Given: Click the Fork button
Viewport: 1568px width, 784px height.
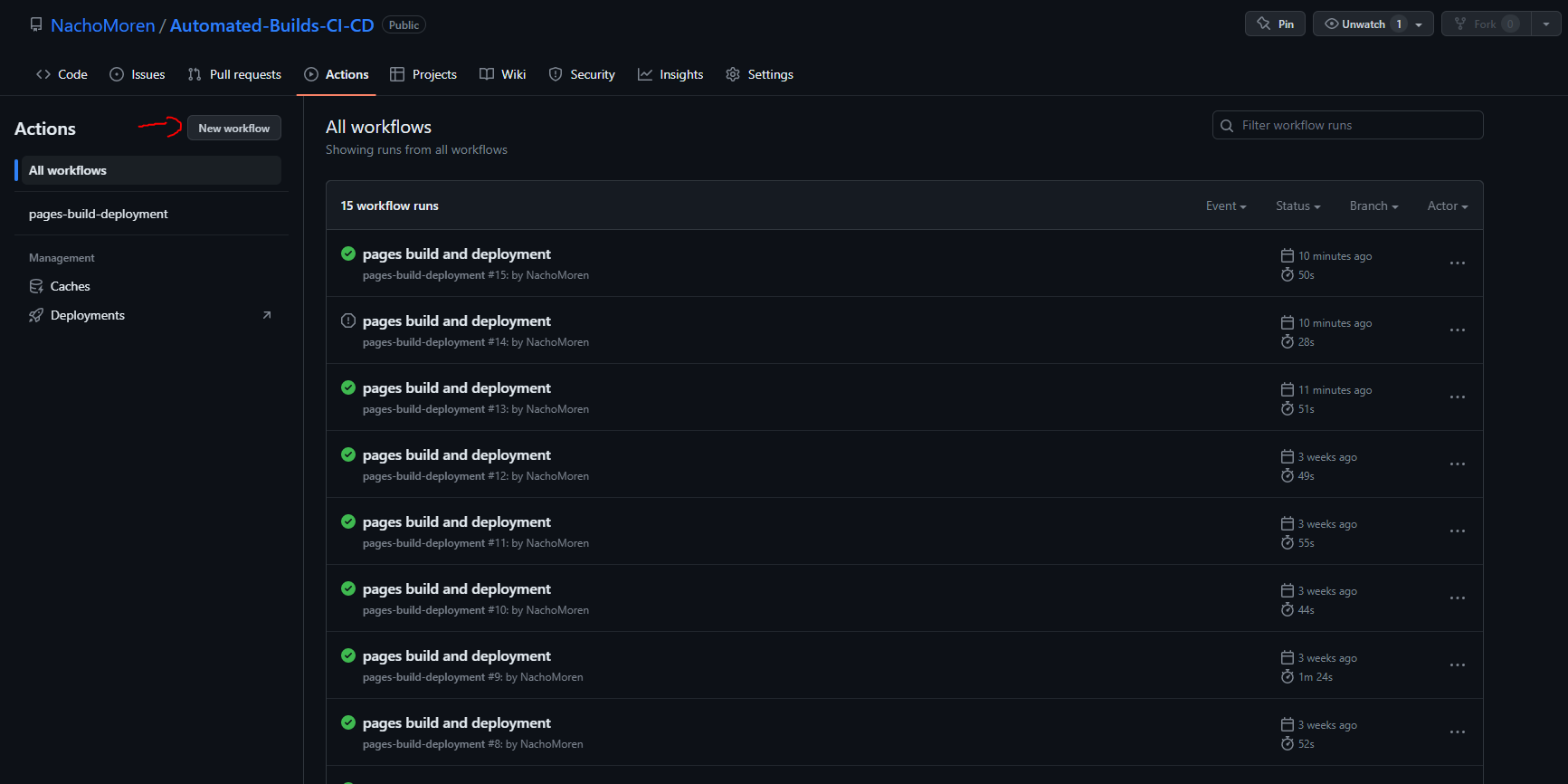Looking at the screenshot, I should [1486, 24].
